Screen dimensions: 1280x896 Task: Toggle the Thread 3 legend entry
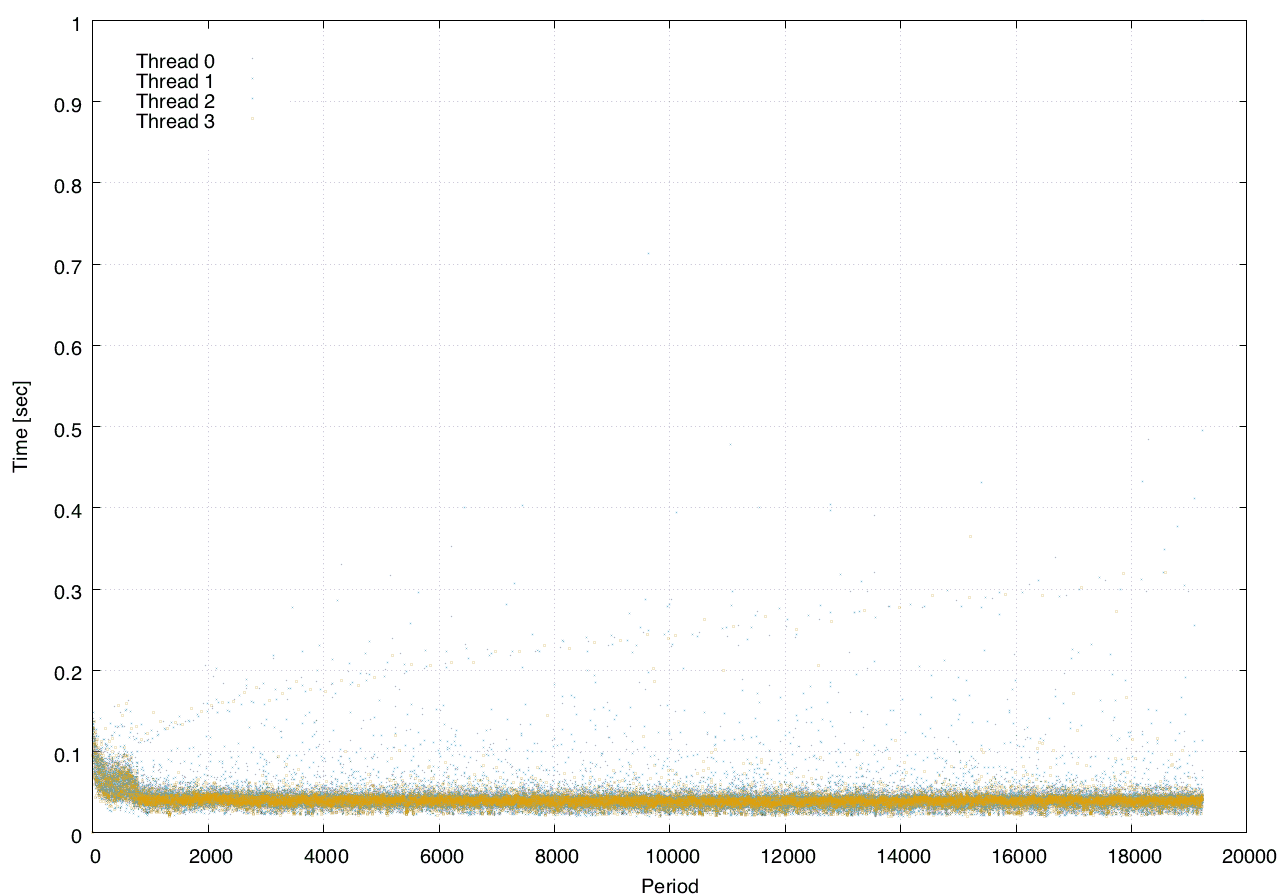[176, 122]
